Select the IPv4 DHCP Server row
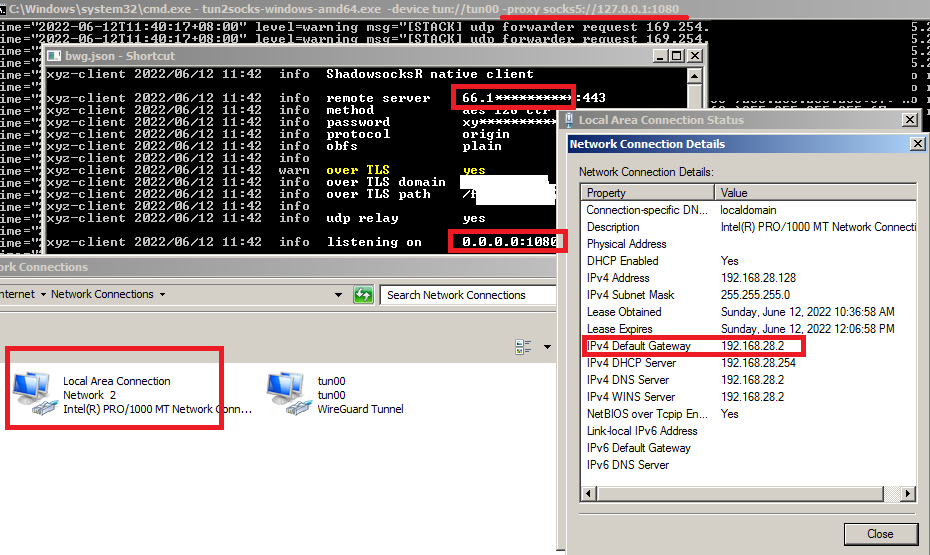930x555 pixels. (749, 363)
